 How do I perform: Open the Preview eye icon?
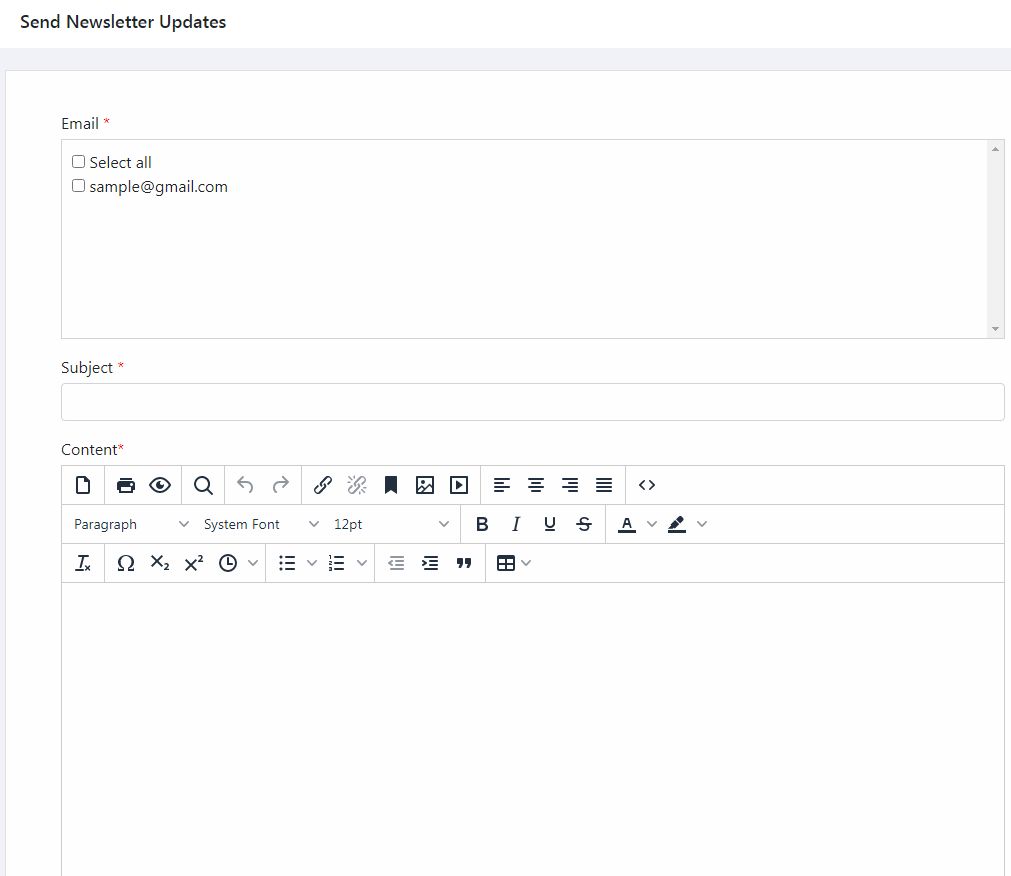160,485
